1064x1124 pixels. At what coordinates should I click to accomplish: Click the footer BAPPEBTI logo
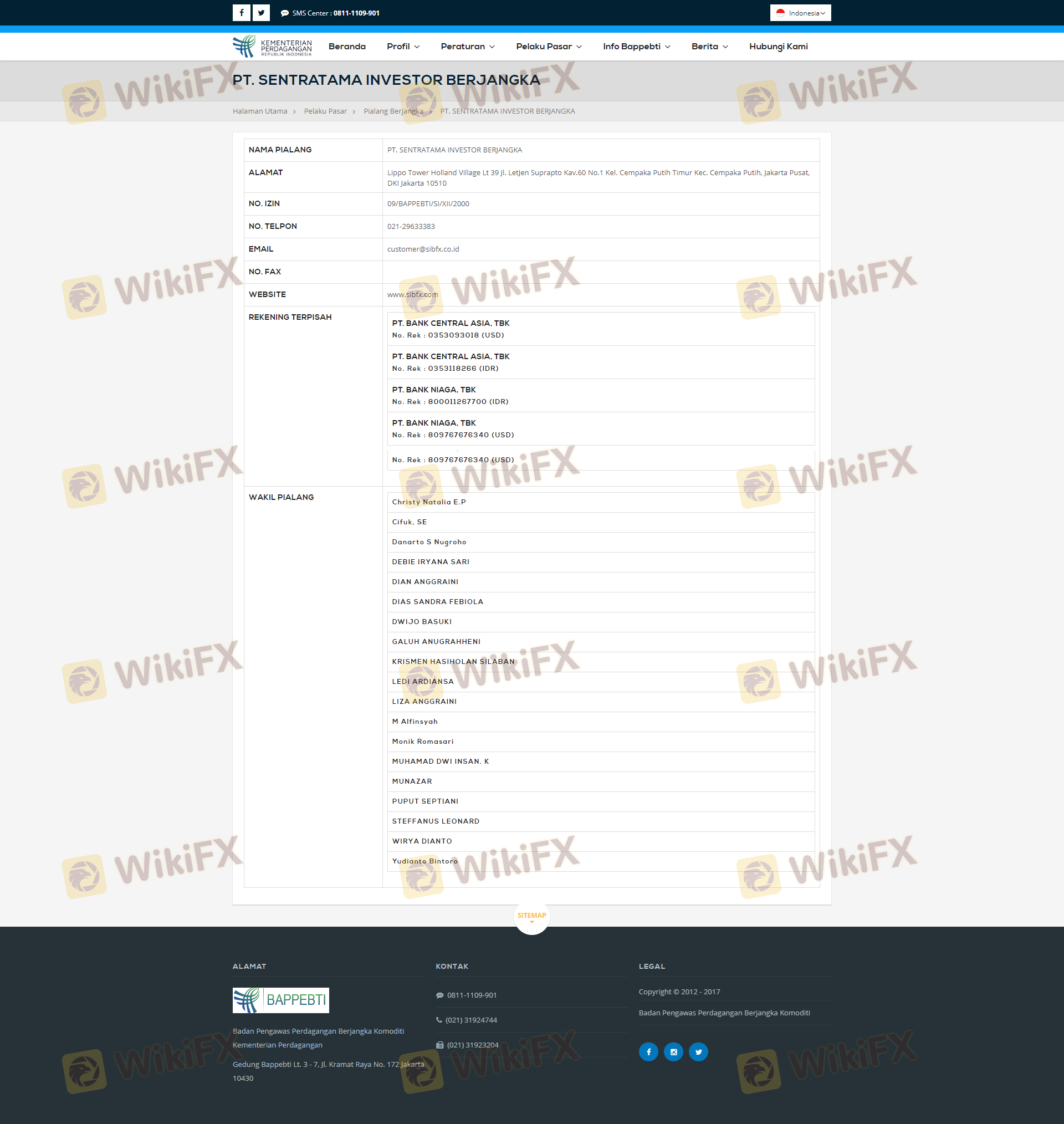pos(281,1000)
